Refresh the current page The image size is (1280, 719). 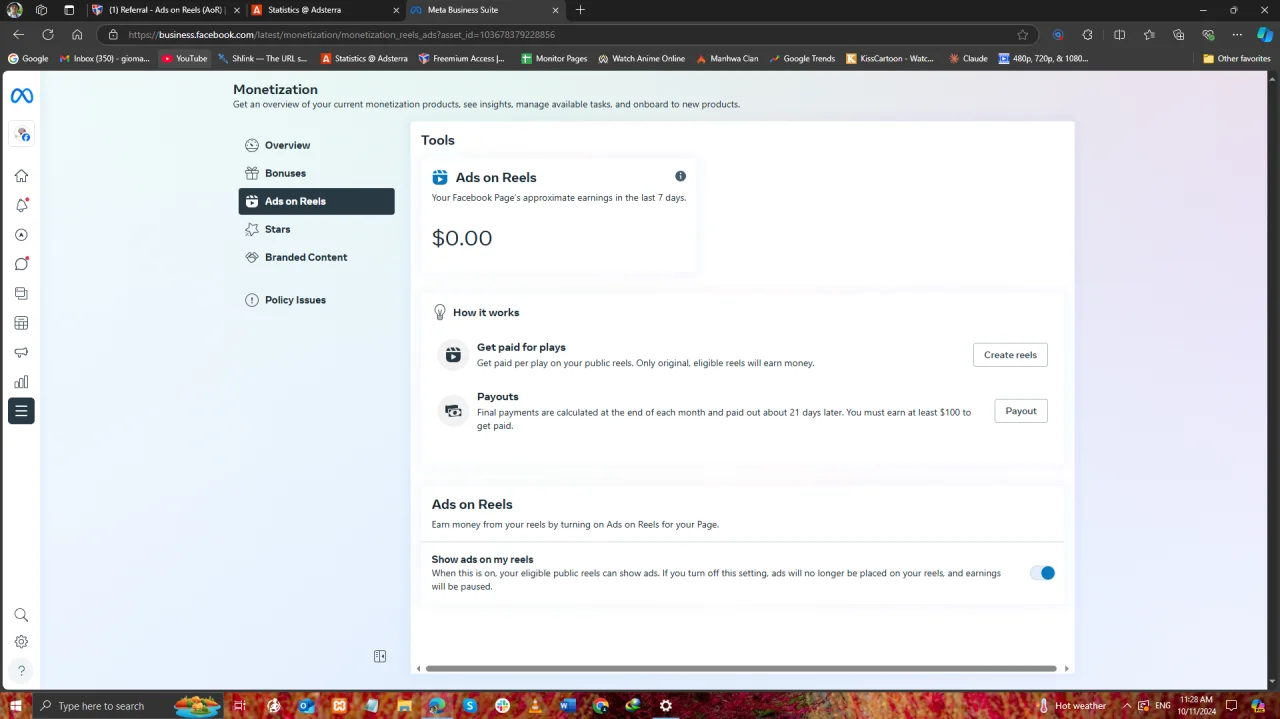pyautogui.click(x=47, y=34)
